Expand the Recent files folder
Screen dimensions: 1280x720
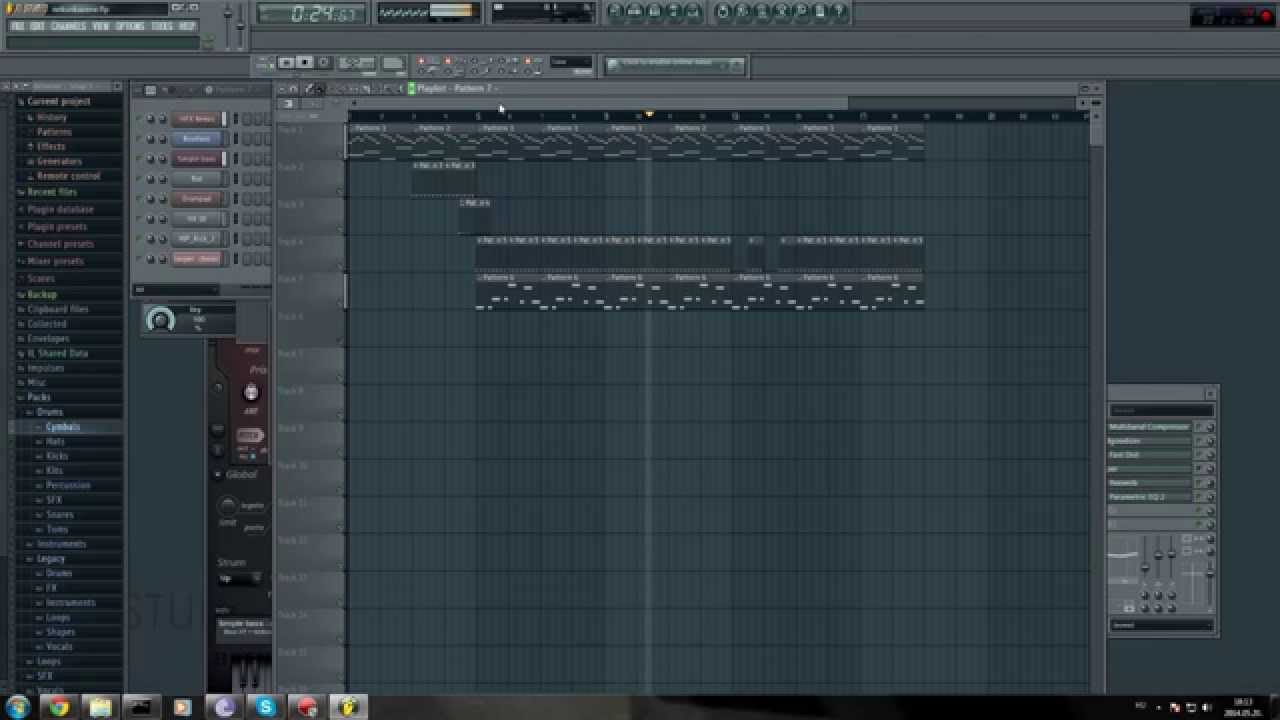click(x=52, y=192)
